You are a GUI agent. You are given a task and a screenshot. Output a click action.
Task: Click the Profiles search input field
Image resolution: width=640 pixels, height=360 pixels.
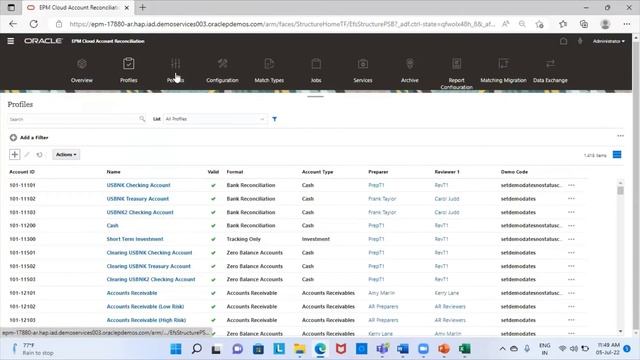(x=73, y=119)
